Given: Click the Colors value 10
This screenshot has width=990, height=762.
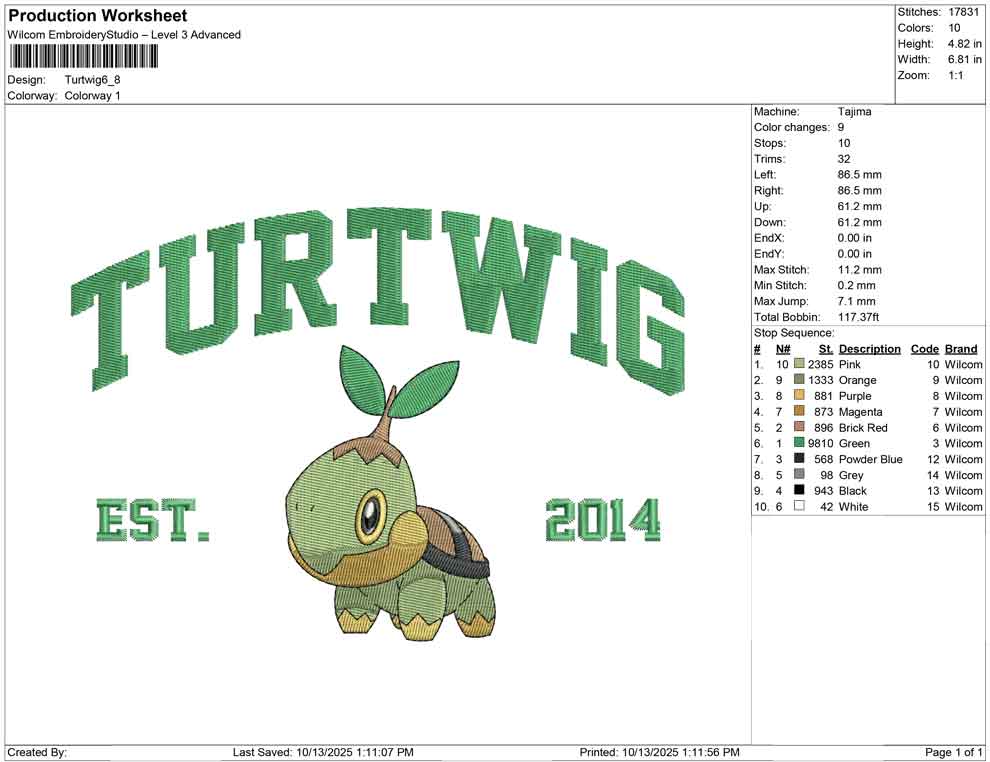Looking at the screenshot, I should [954, 28].
